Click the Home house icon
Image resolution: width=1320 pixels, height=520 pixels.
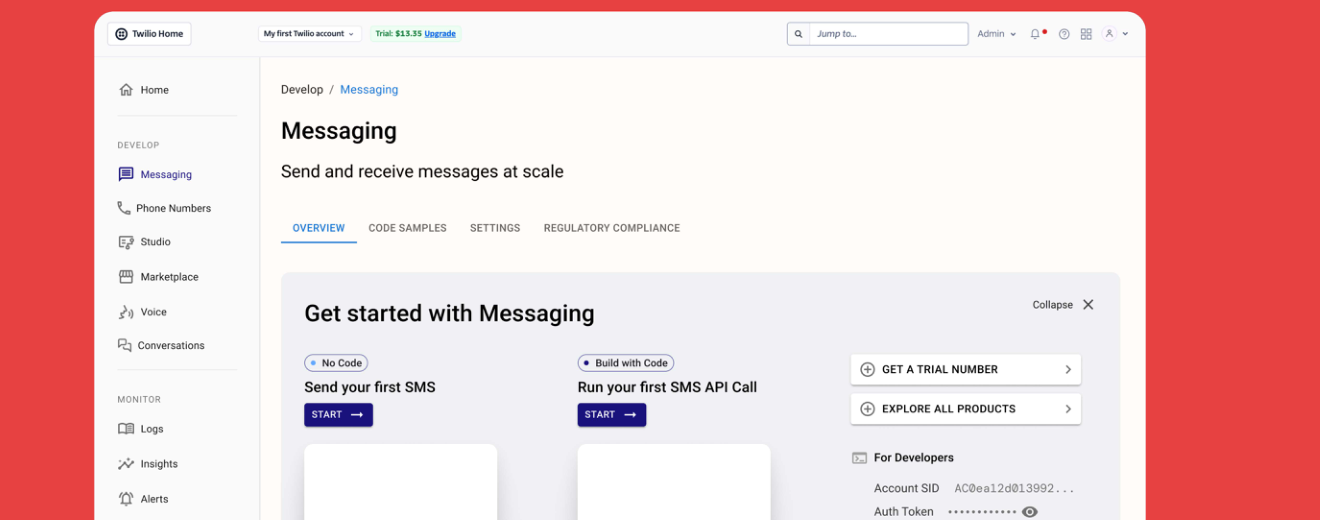[x=126, y=90]
